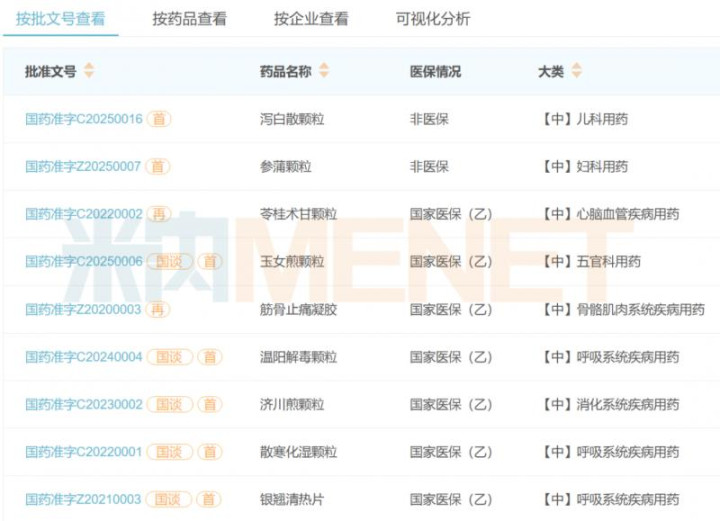Click 首 badge next to C20250016
Image resolution: width=720 pixels, height=521 pixels.
(x=159, y=119)
